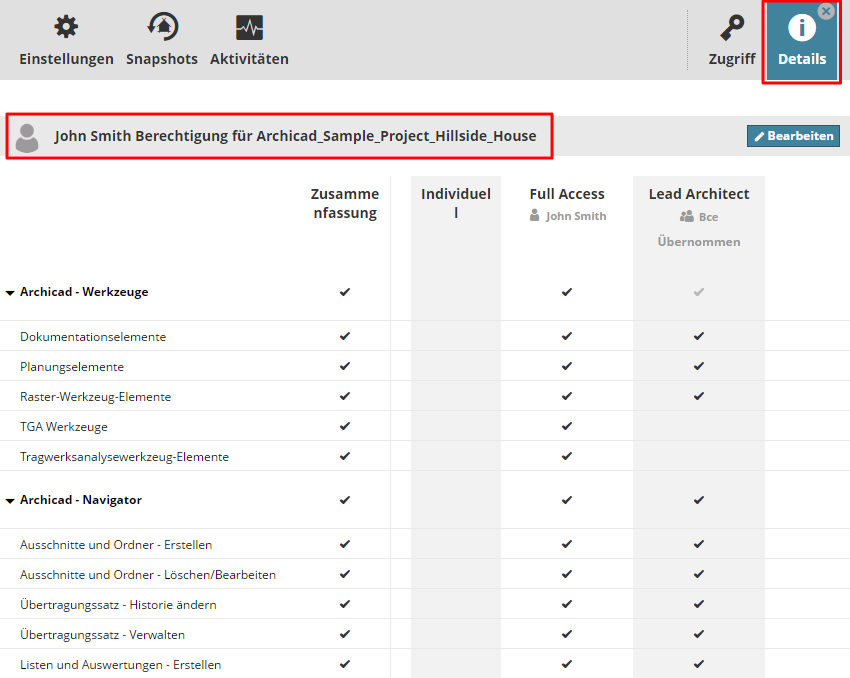Select the Details info tab
This screenshot has width=850, height=678.
coord(802,42)
